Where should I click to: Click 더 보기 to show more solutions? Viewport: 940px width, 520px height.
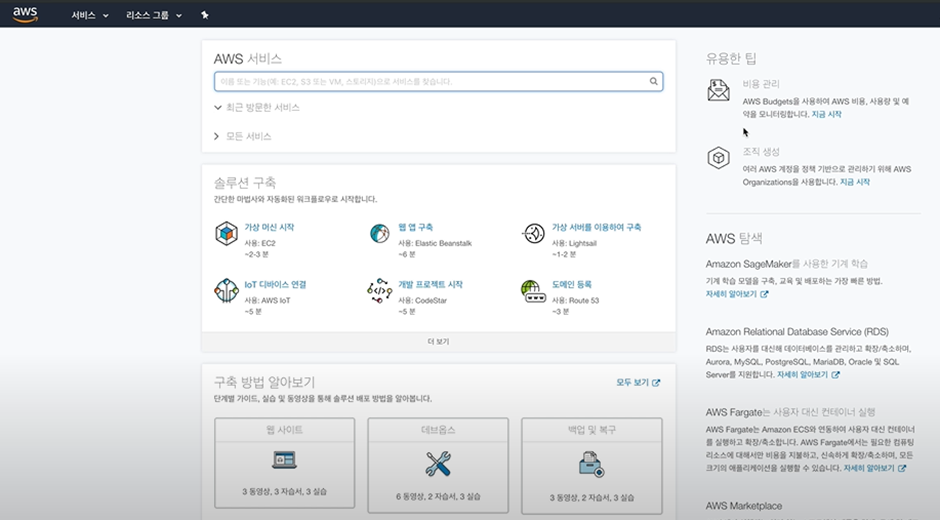[438, 341]
